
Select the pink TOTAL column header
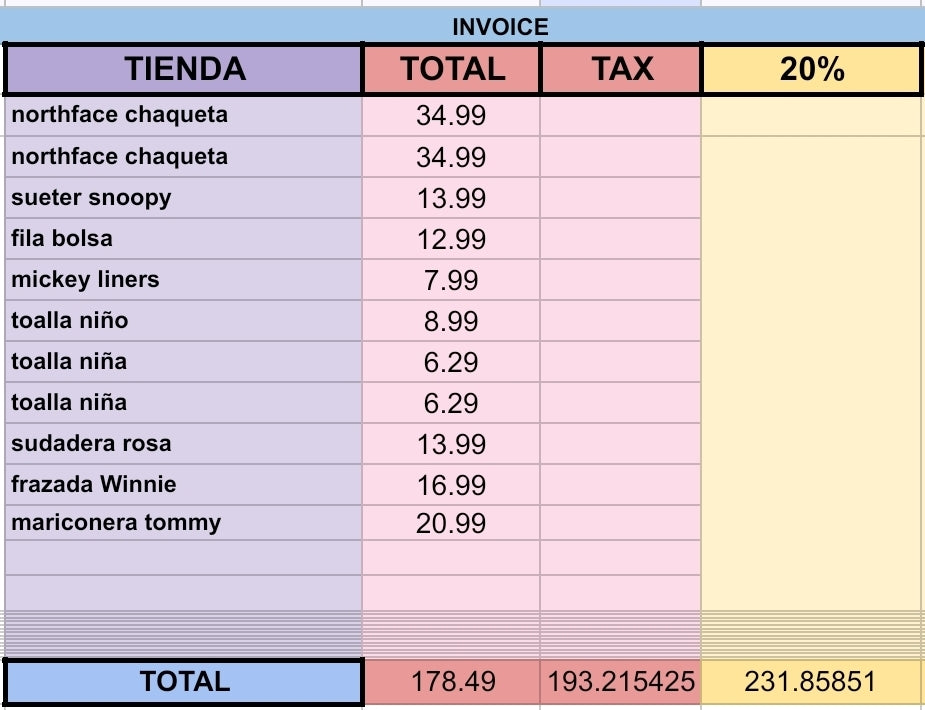(452, 69)
